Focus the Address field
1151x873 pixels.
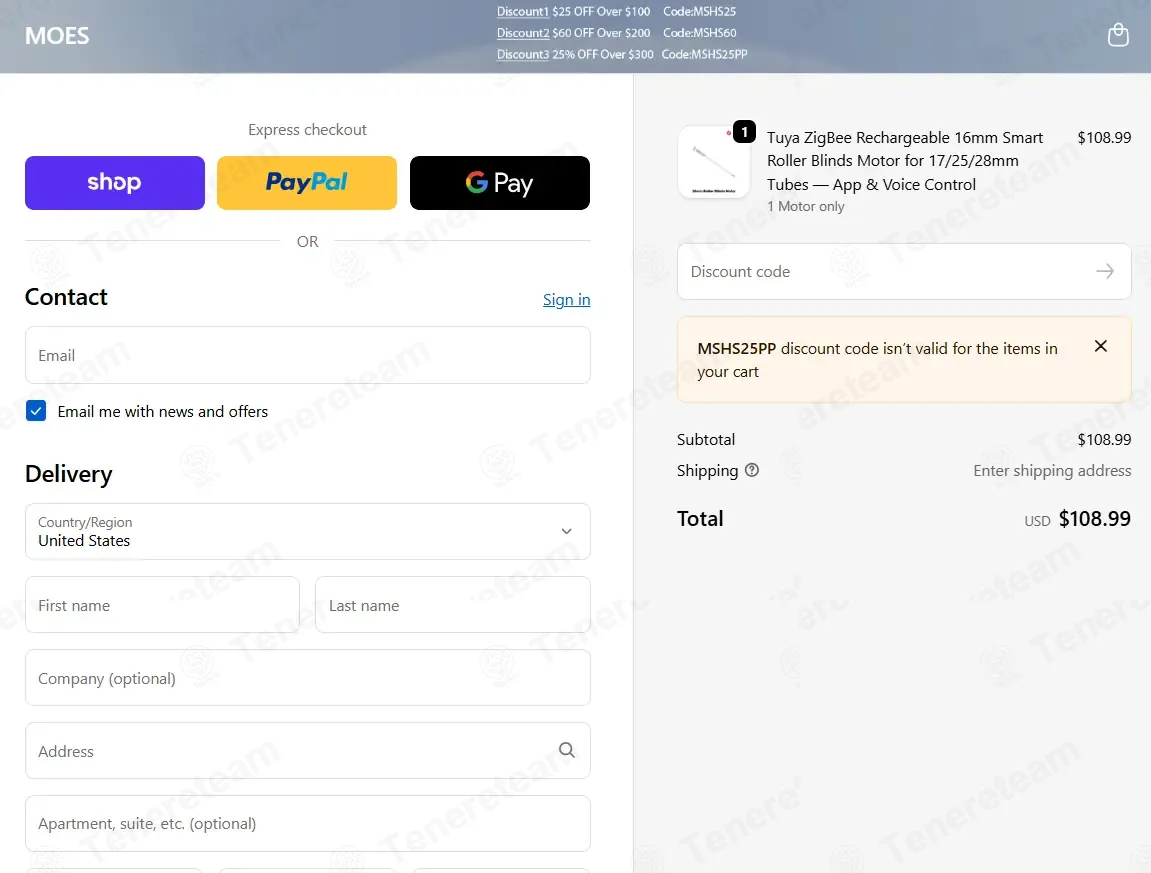pyautogui.click(x=308, y=751)
